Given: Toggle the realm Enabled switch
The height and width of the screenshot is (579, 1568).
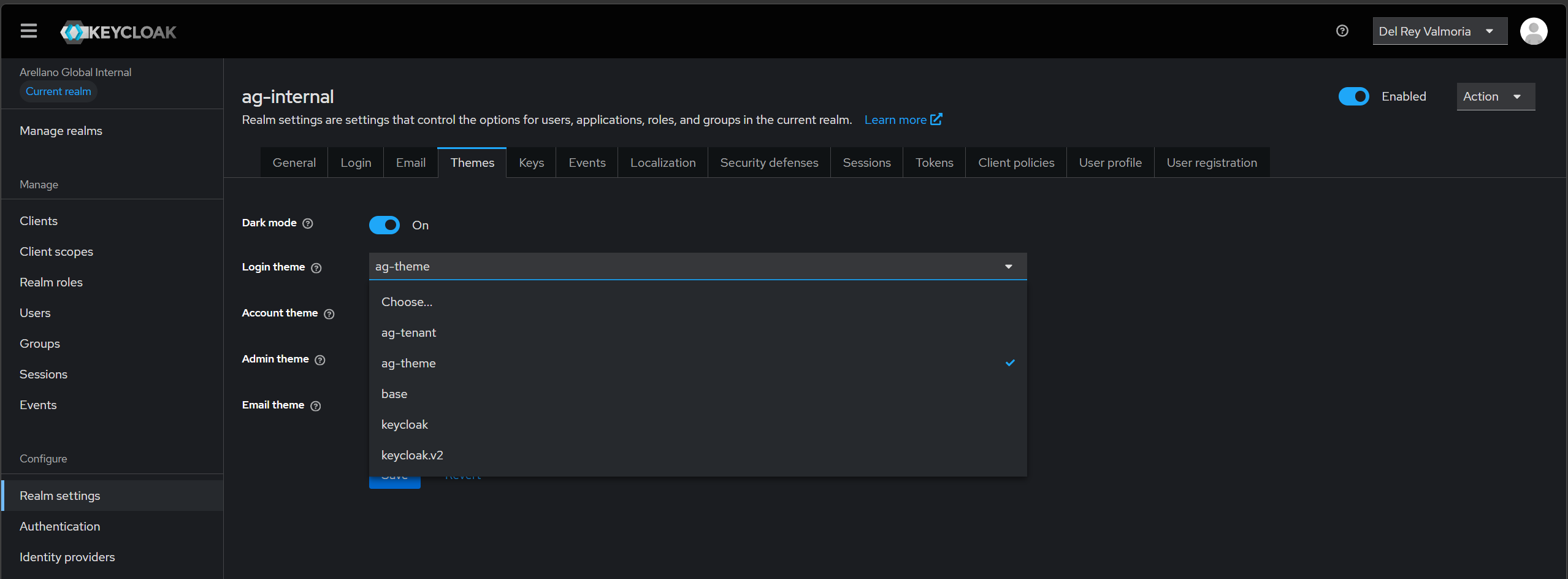Looking at the screenshot, I should click(x=1353, y=96).
